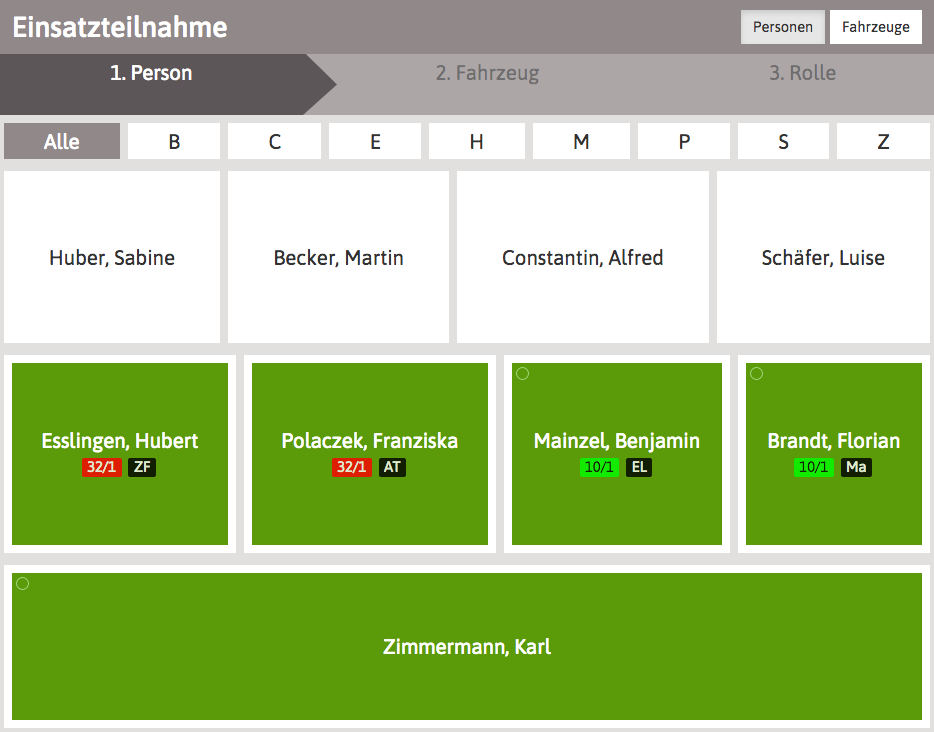Image resolution: width=934 pixels, height=732 pixels.
Task: Switch to Fahrzeuge view
Action: [x=875, y=27]
